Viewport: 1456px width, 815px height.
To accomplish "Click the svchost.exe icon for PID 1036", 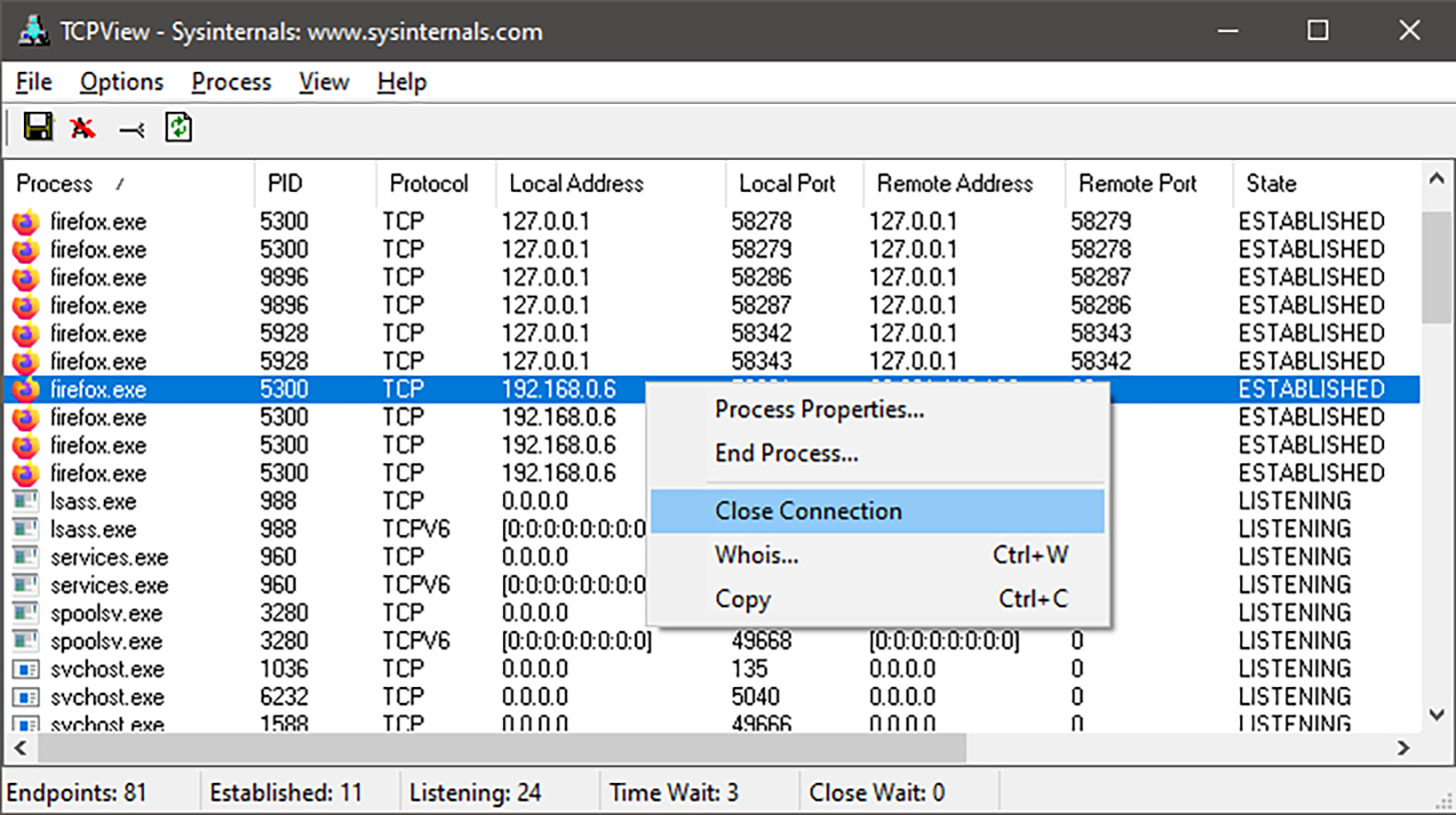I will [x=26, y=669].
